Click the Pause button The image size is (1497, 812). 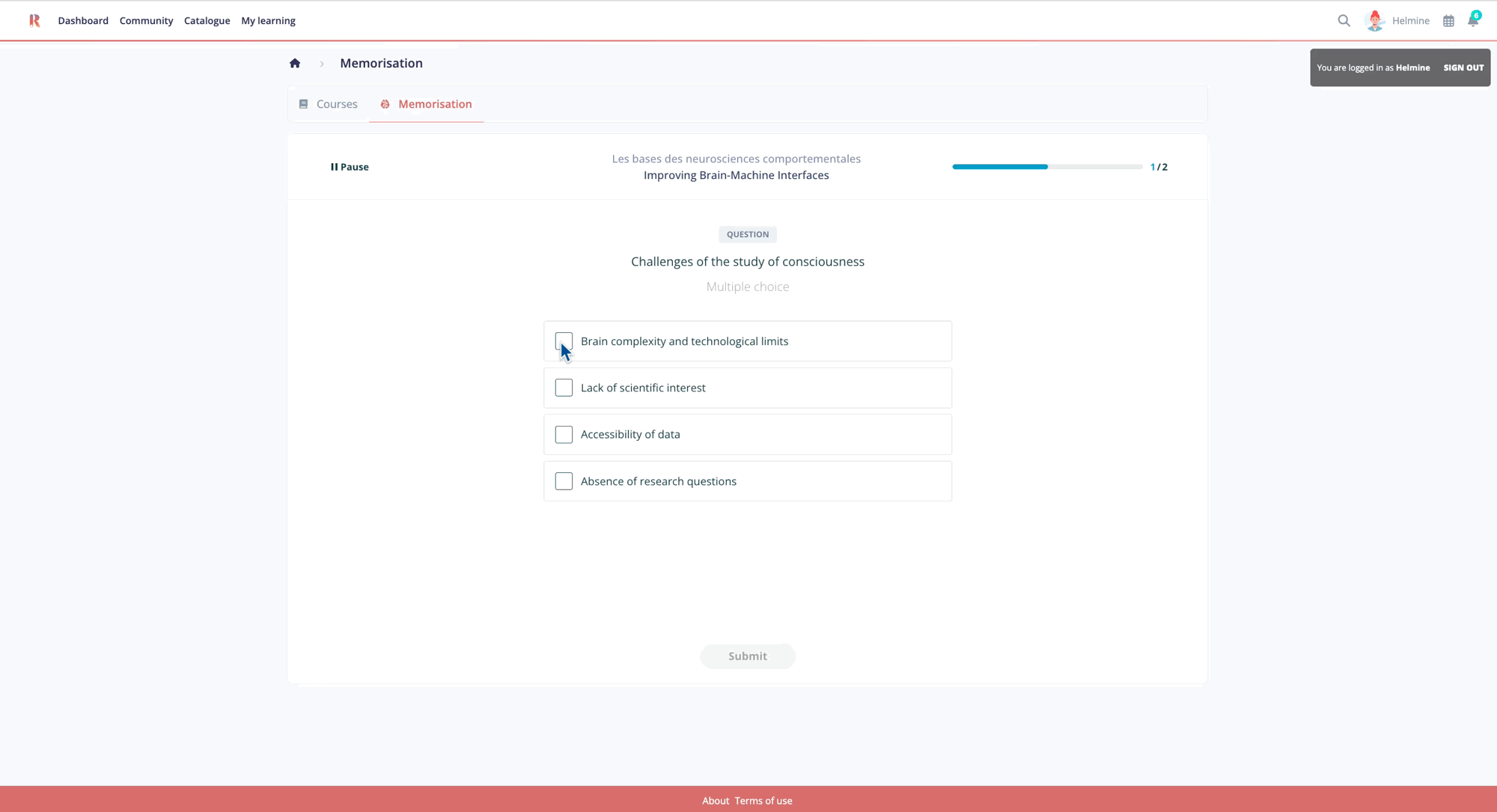tap(350, 167)
